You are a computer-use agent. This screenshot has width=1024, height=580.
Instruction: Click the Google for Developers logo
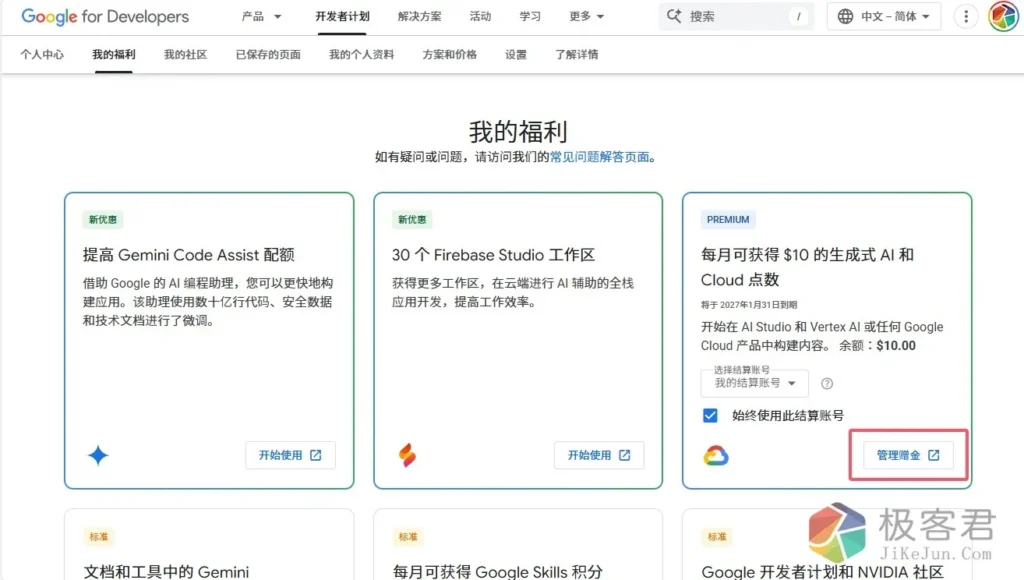pos(105,17)
